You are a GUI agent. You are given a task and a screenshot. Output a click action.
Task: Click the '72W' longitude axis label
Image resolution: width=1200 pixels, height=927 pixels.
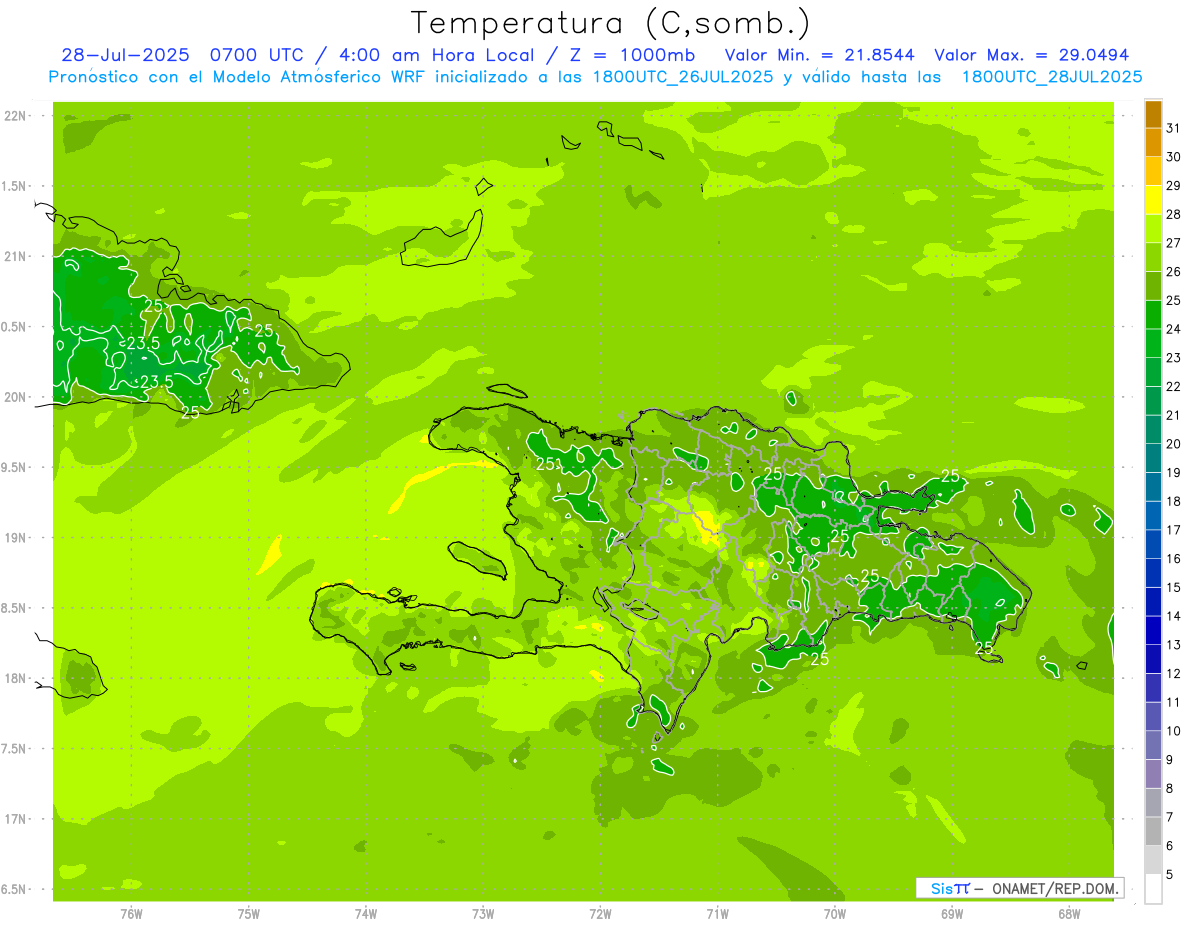pyautogui.click(x=600, y=914)
